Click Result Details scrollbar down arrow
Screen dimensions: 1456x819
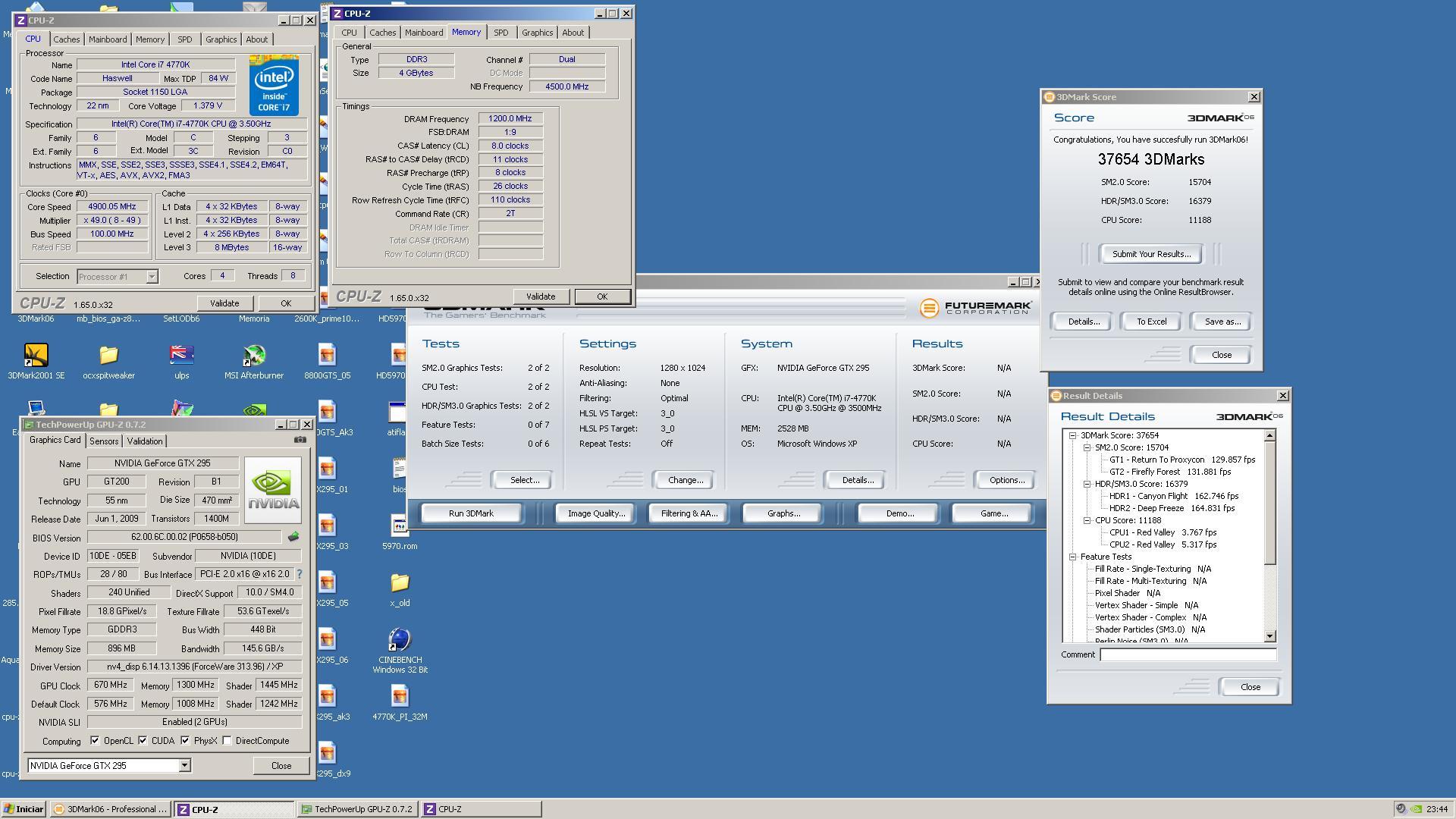(x=1270, y=636)
